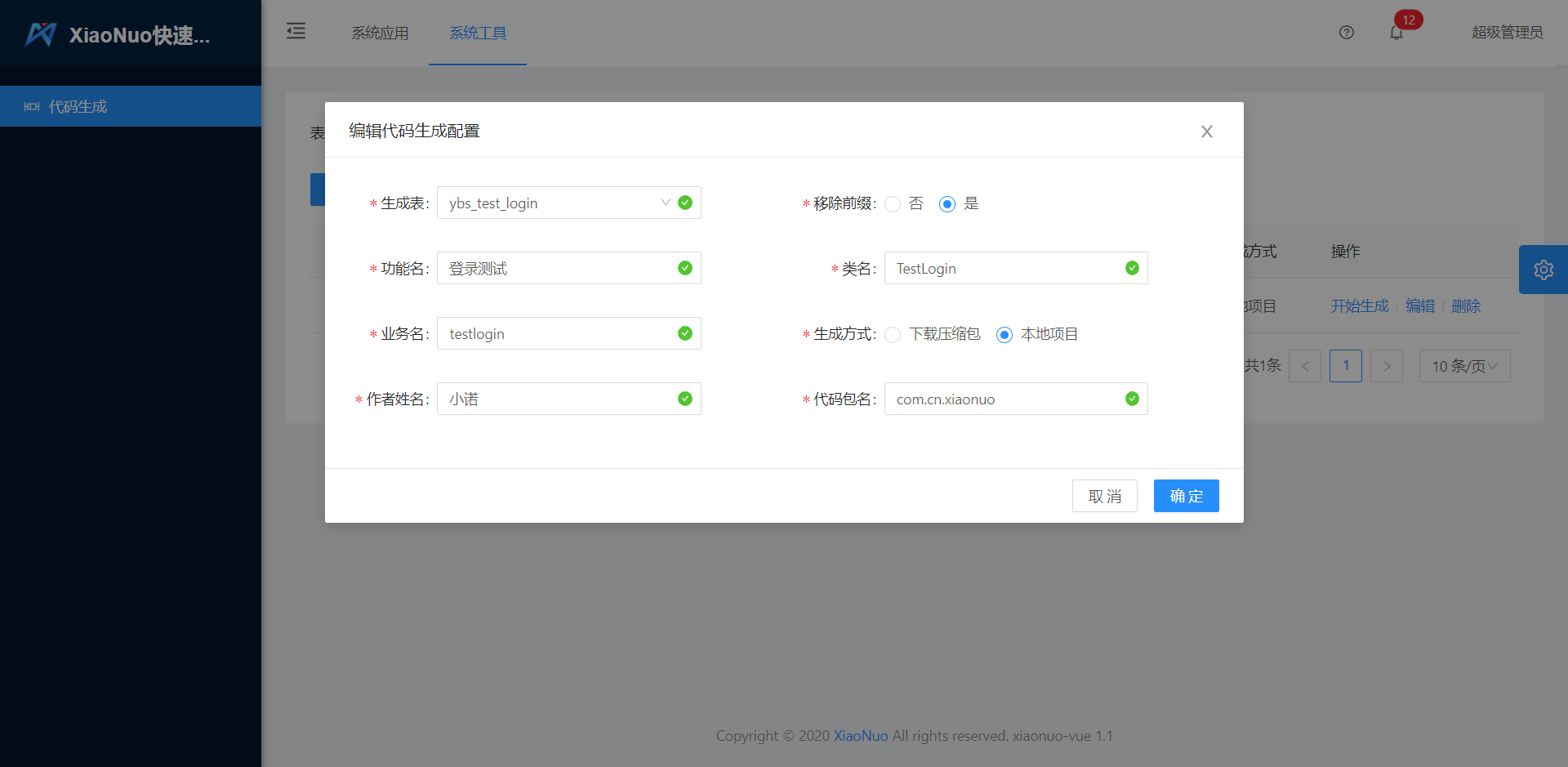Click the 确定 button

pyautogui.click(x=1187, y=496)
